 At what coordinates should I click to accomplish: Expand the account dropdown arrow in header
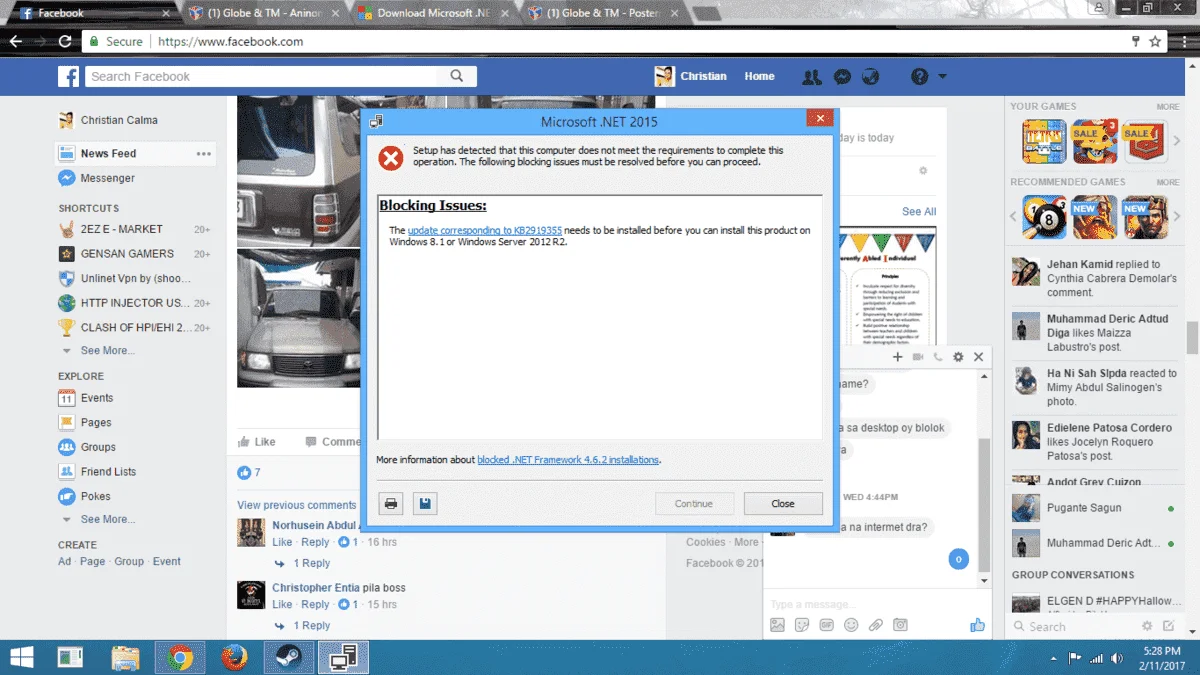click(x=942, y=77)
